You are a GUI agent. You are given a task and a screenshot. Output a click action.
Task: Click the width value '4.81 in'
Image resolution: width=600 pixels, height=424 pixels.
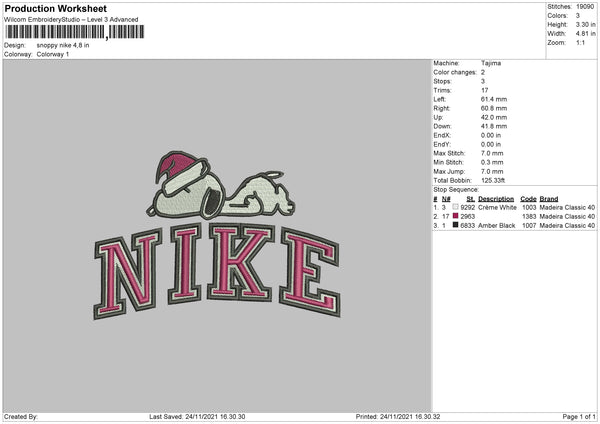click(x=585, y=34)
